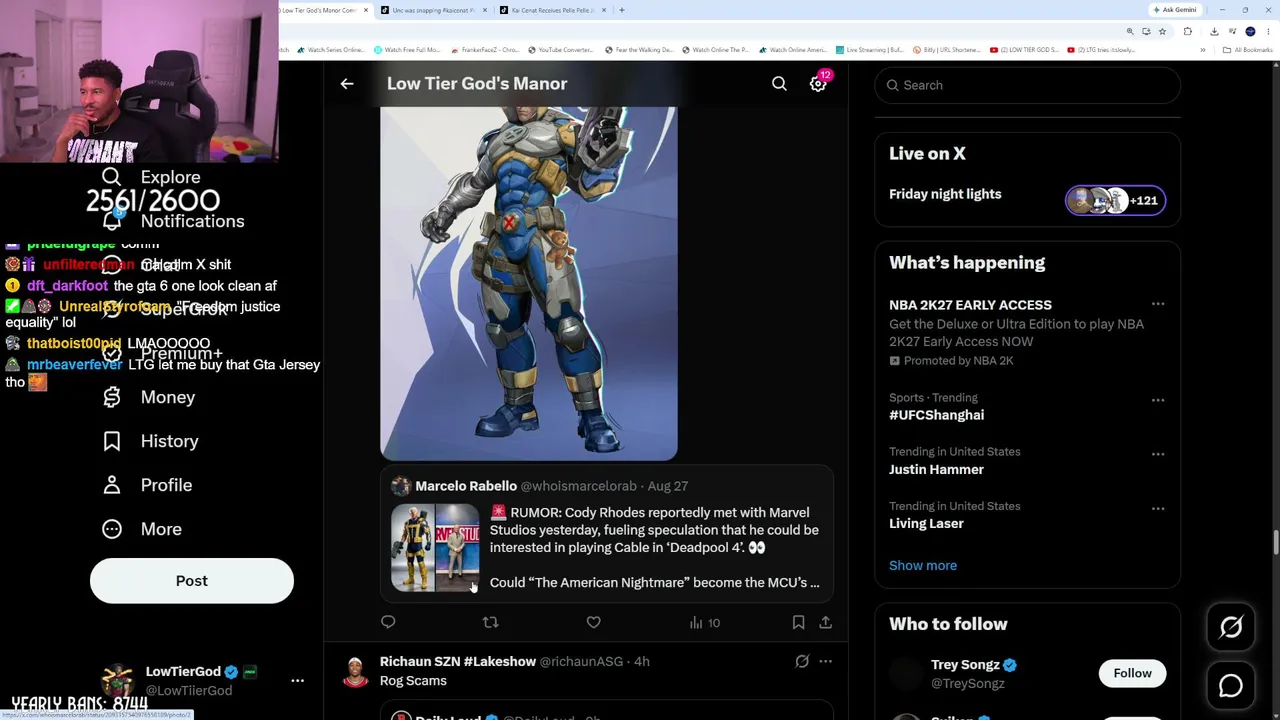The width and height of the screenshot is (1280, 720).
Task: Click Show more under What's happening
Action: [x=923, y=565]
